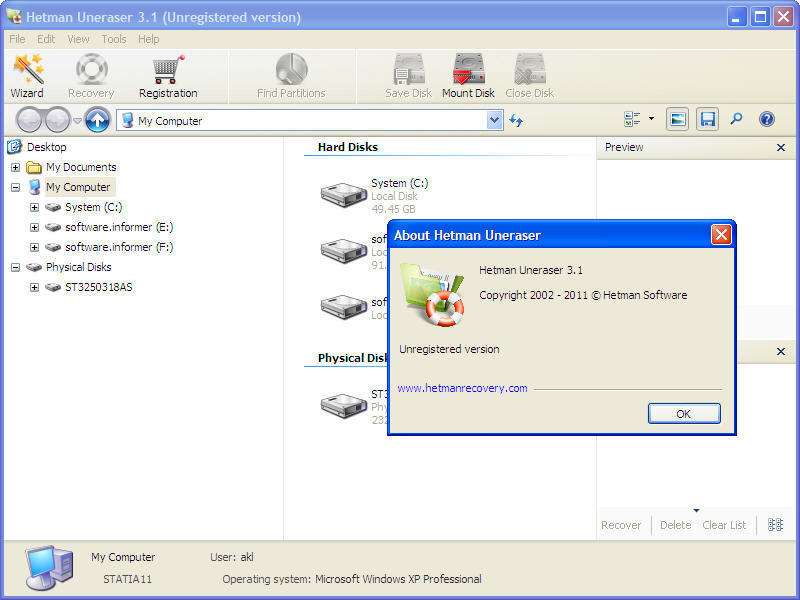Visit the www.hetmanrecovery.com link

(461, 388)
